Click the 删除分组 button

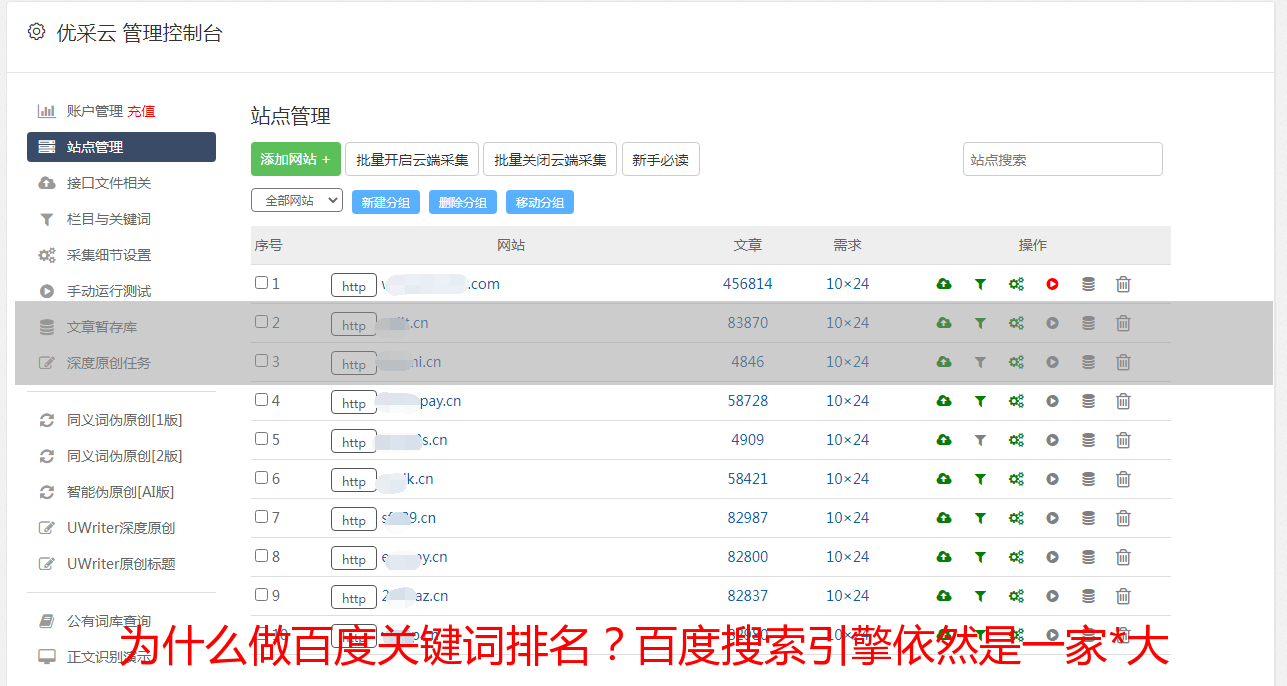[x=463, y=202]
